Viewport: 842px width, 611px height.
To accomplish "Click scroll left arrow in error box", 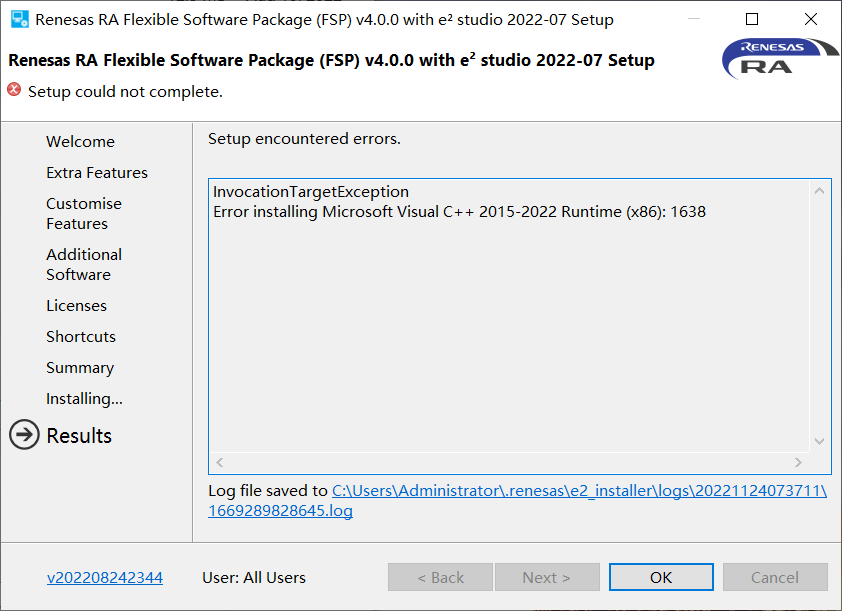I will point(220,462).
